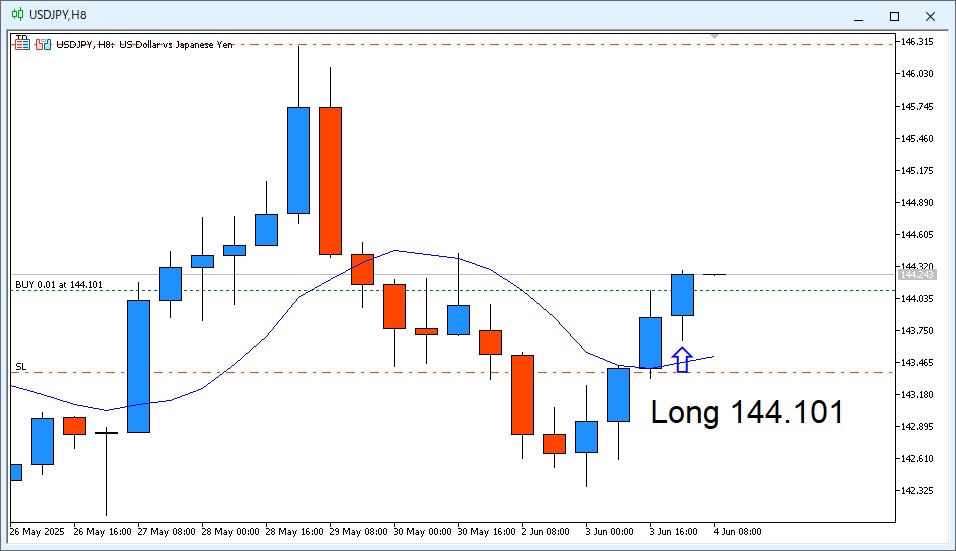Click the 145.175 price axis label
Image resolution: width=956 pixels, height=551 pixels.
pyautogui.click(x=917, y=171)
